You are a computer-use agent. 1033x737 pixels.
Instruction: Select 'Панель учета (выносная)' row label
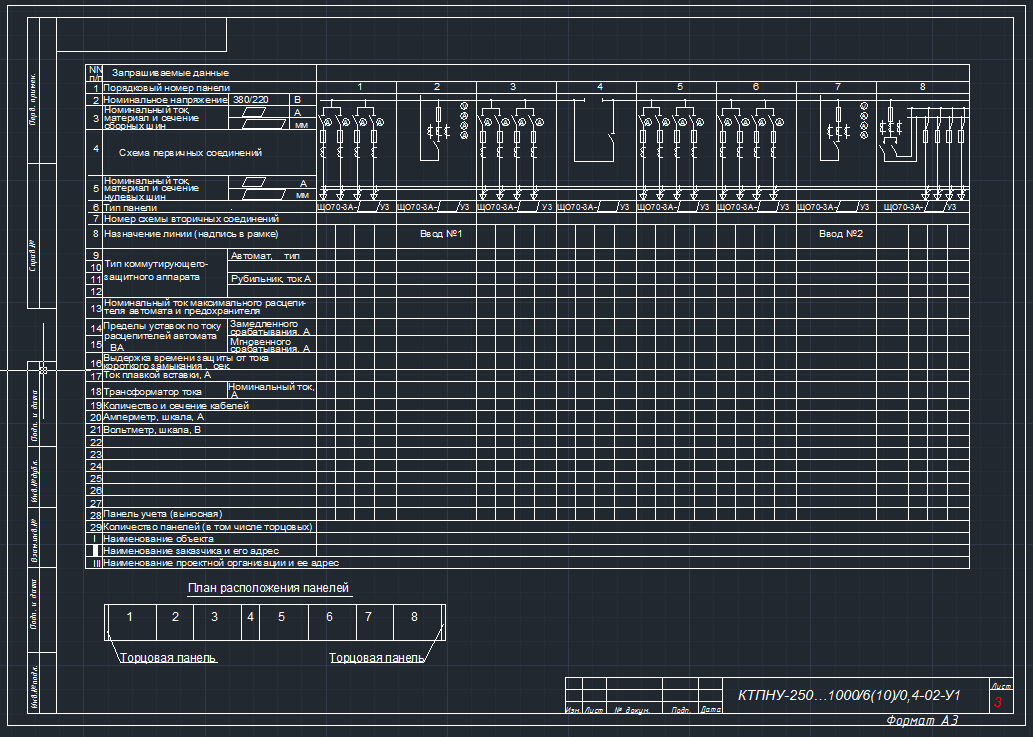click(x=163, y=514)
